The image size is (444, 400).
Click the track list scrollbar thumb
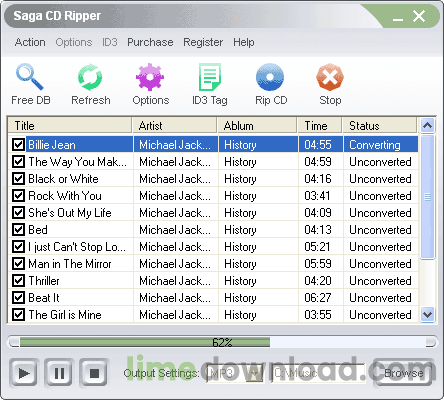coord(427,197)
